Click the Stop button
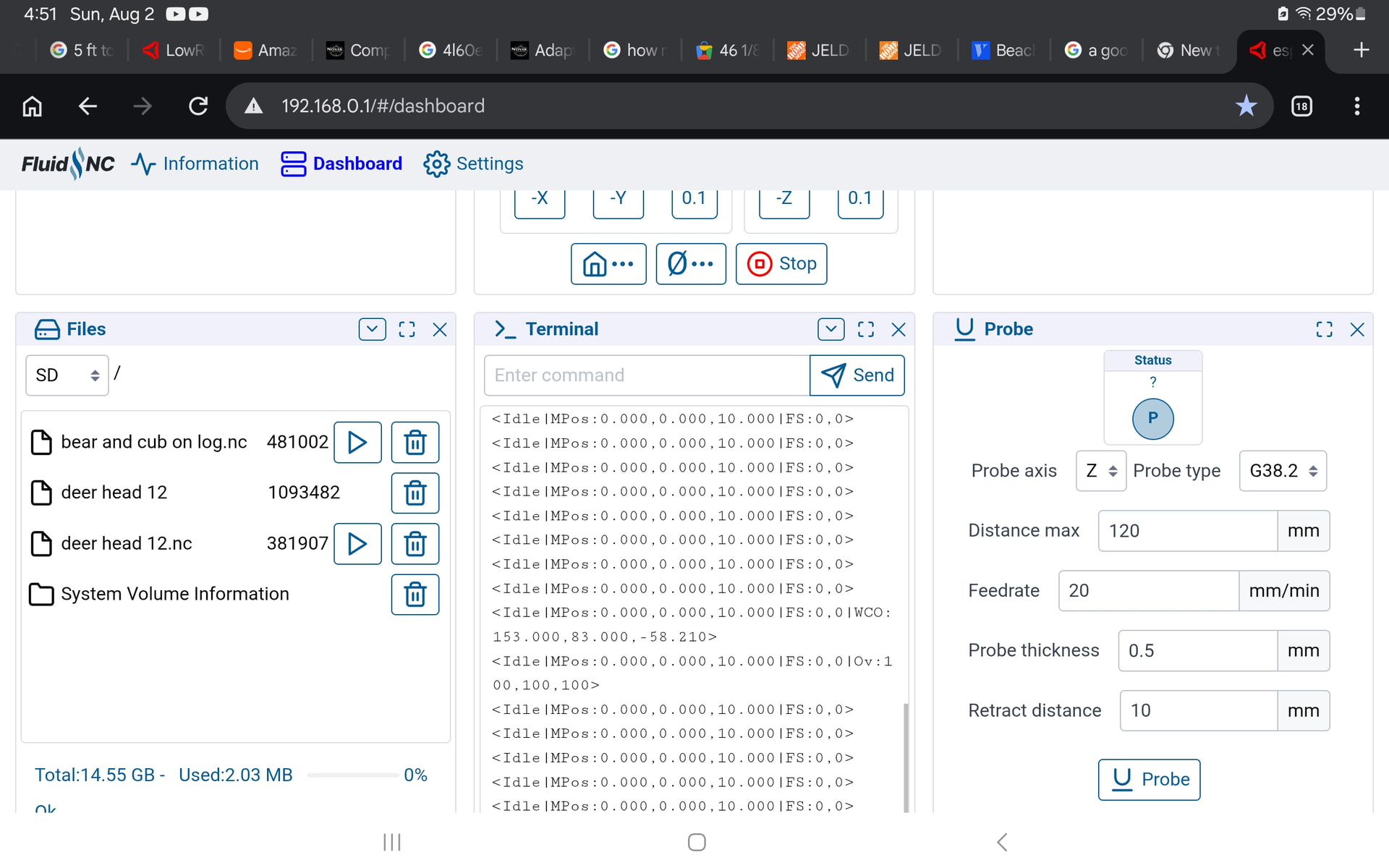The height and width of the screenshot is (868, 1389). click(x=781, y=264)
